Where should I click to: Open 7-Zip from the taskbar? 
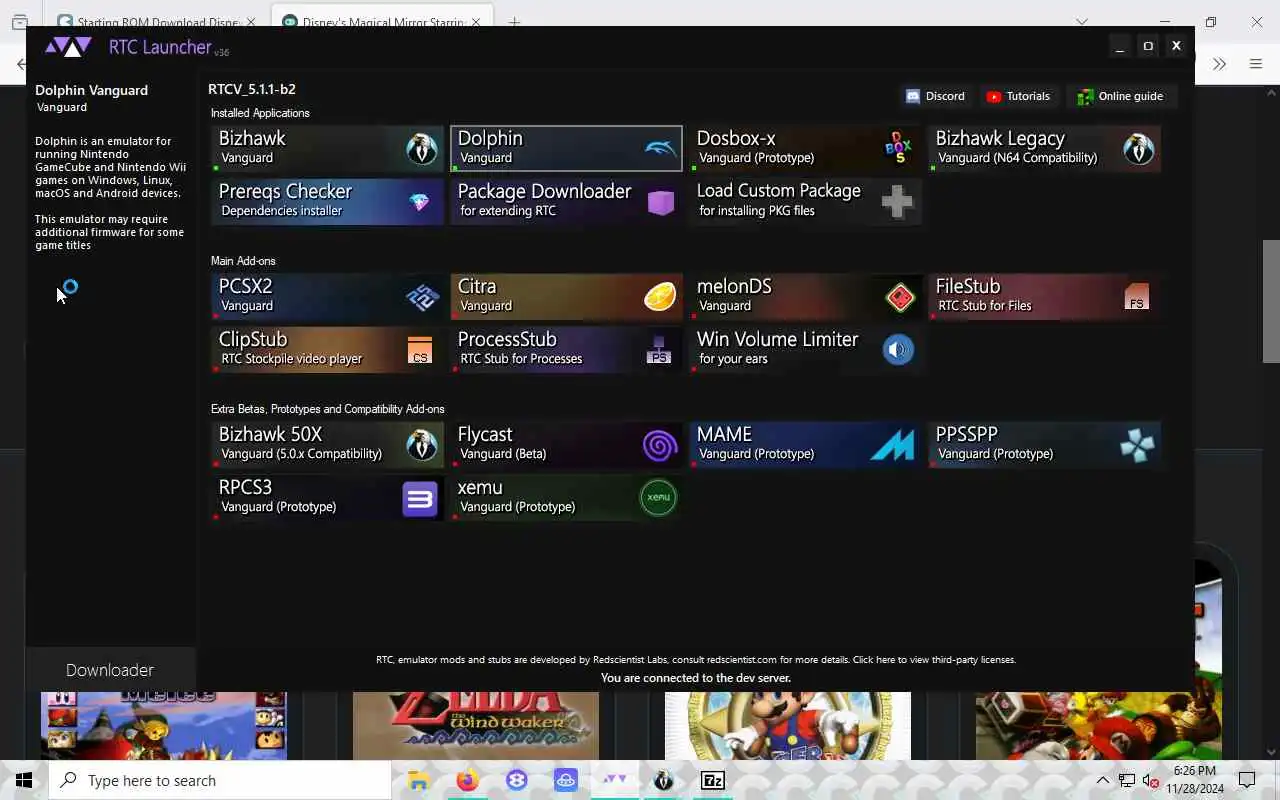pos(713,780)
